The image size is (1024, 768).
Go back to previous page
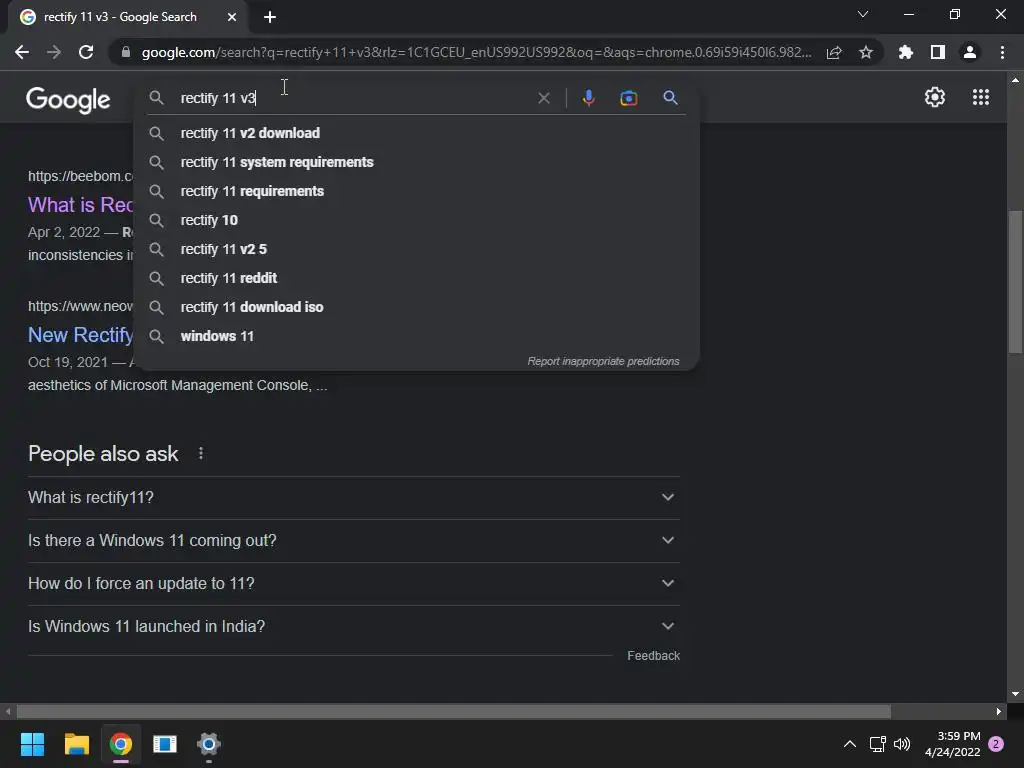point(22,52)
